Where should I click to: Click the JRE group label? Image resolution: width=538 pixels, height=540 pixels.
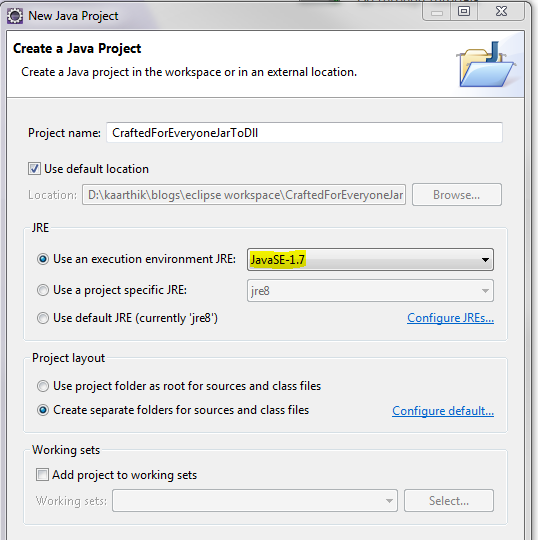[40, 228]
